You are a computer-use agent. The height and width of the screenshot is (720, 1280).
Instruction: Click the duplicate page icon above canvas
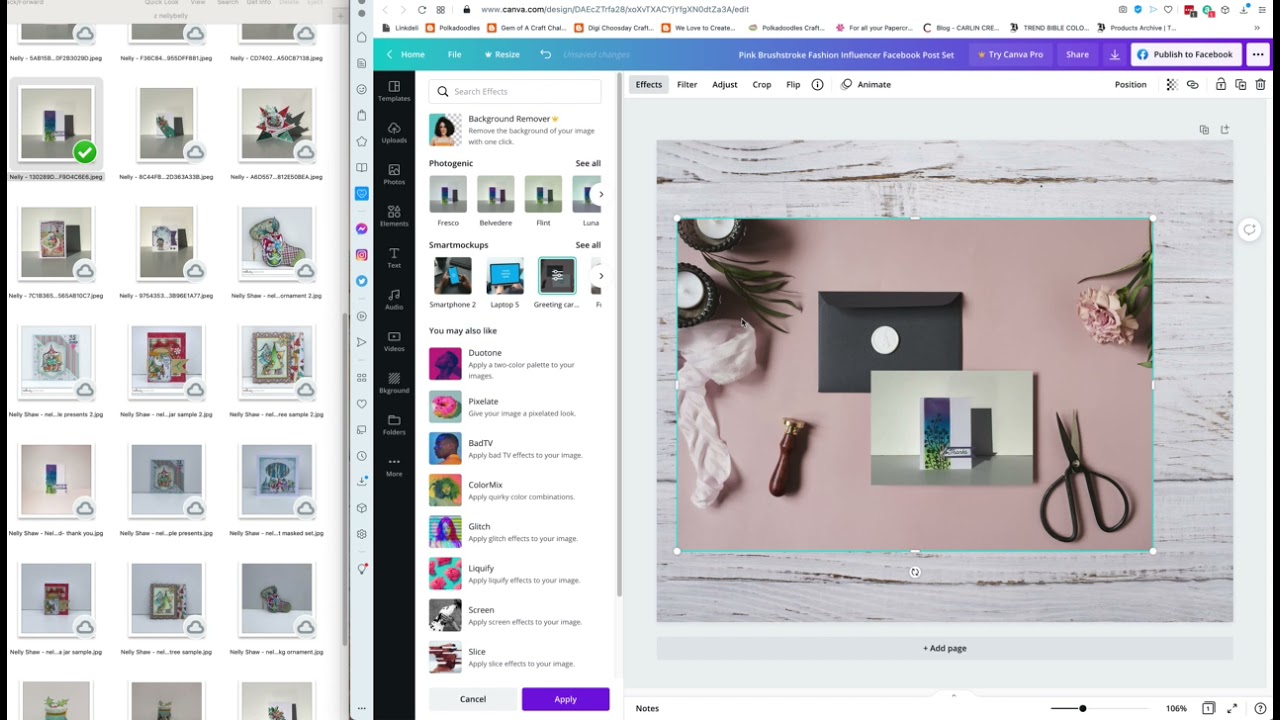(x=1204, y=129)
